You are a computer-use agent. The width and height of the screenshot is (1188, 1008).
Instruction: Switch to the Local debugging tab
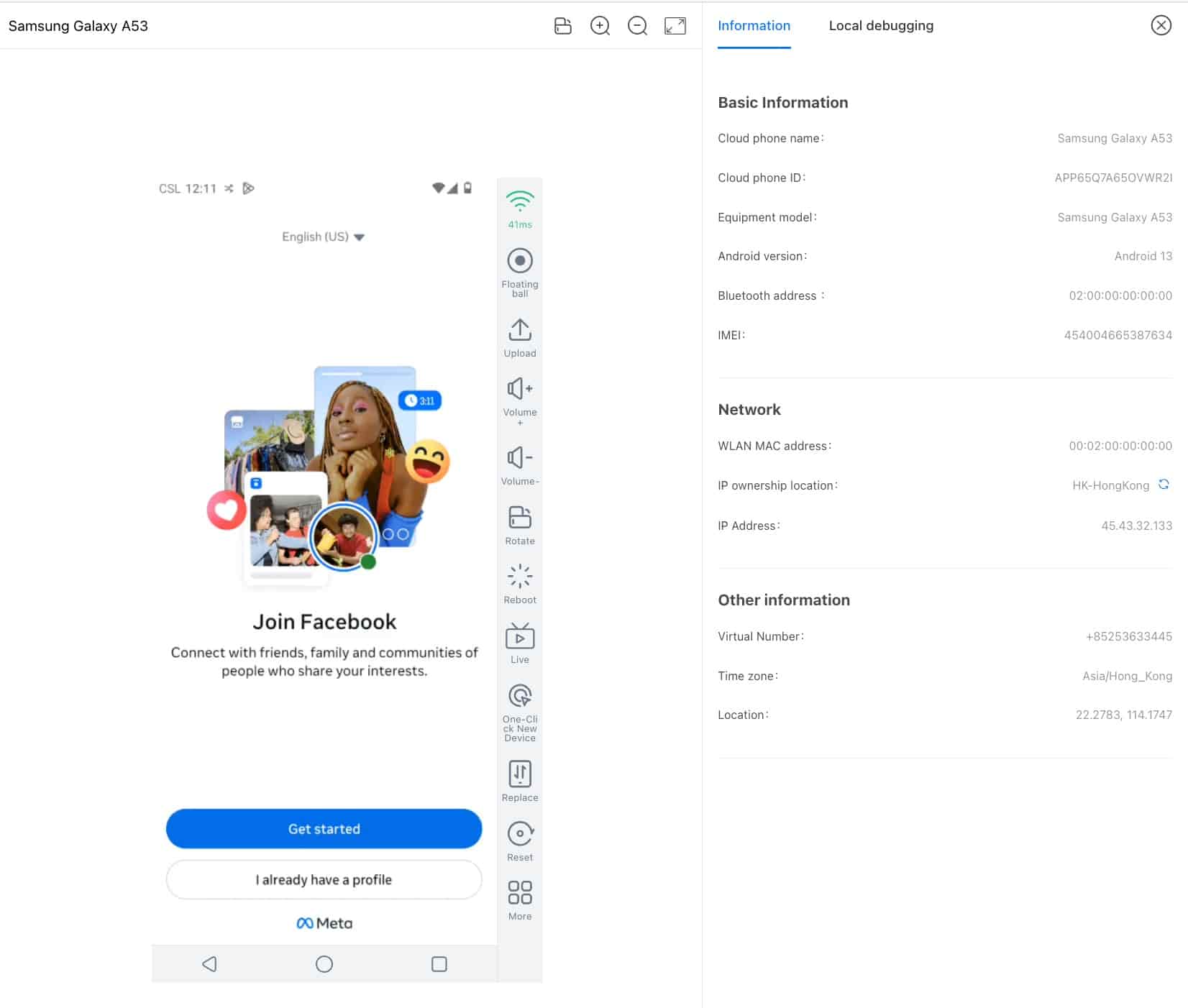pyautogui.click(x=881, y=26)
